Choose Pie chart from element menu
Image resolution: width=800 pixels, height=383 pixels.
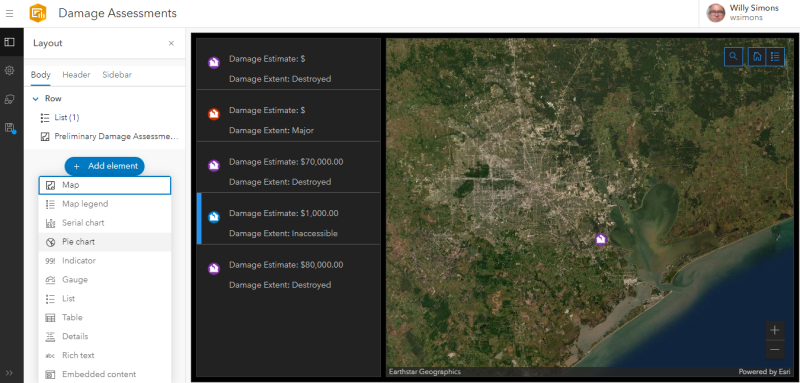tap(105, 242)
